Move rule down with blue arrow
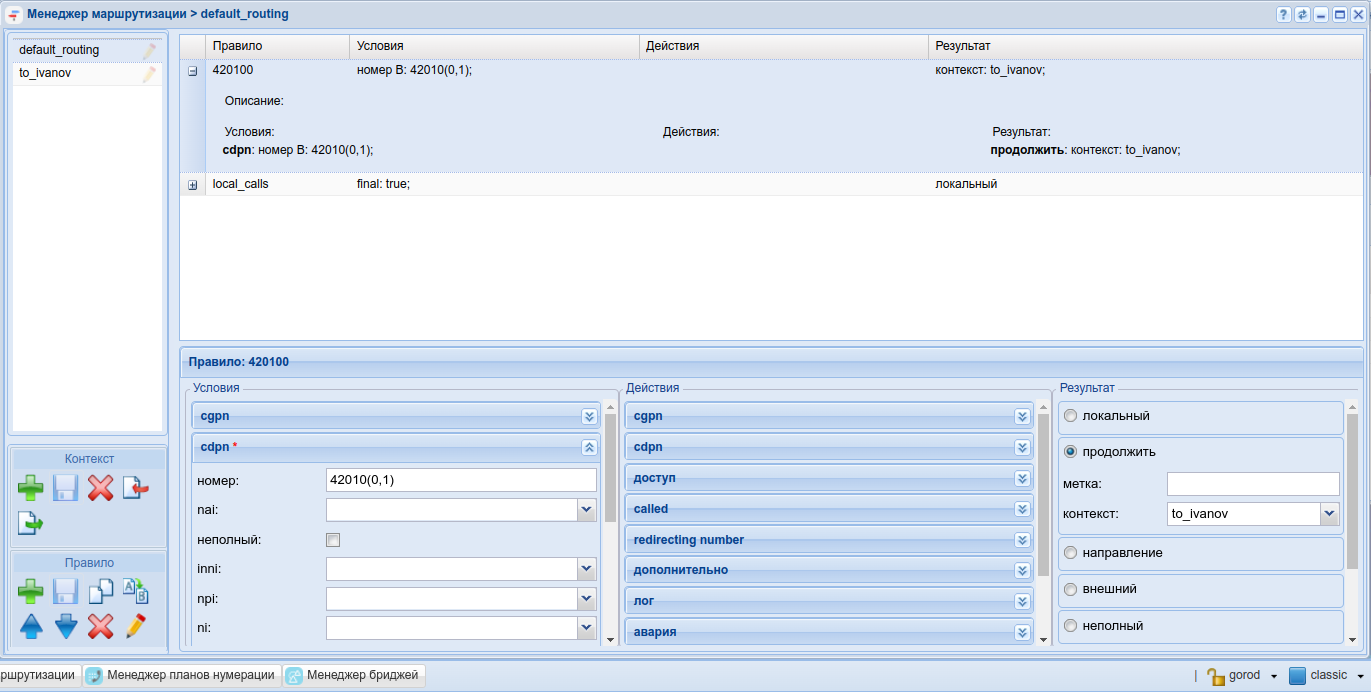1371x692 pixels. 66,627
